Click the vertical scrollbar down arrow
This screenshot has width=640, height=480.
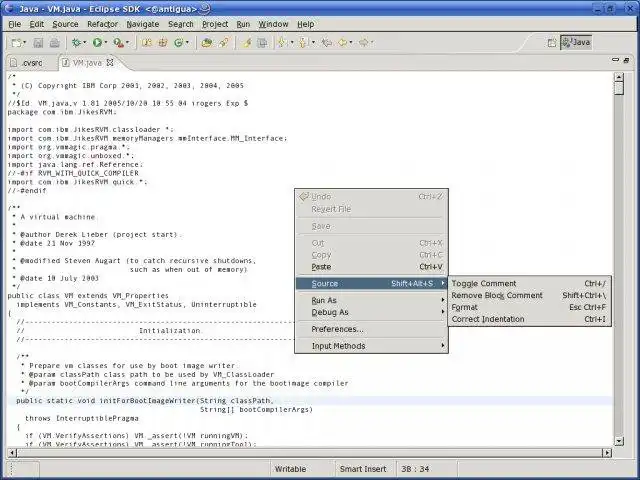click(619, 441)
